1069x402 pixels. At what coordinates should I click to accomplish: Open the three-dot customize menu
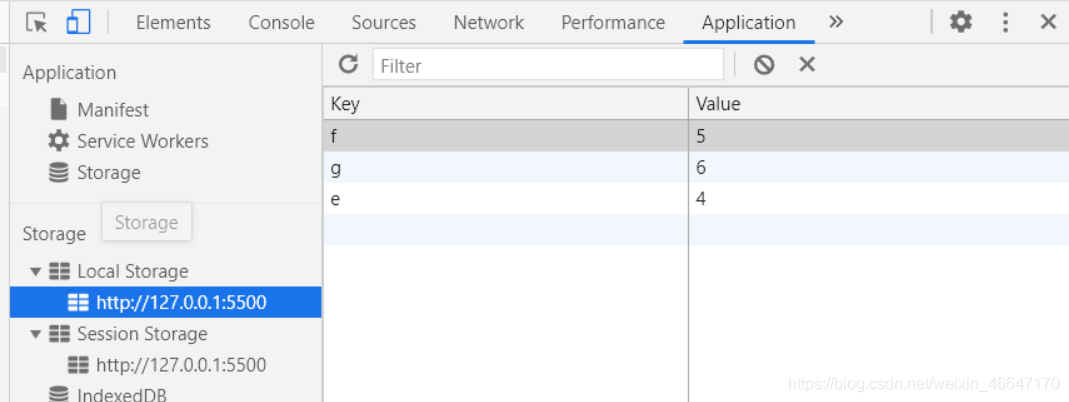[1005, 22]
